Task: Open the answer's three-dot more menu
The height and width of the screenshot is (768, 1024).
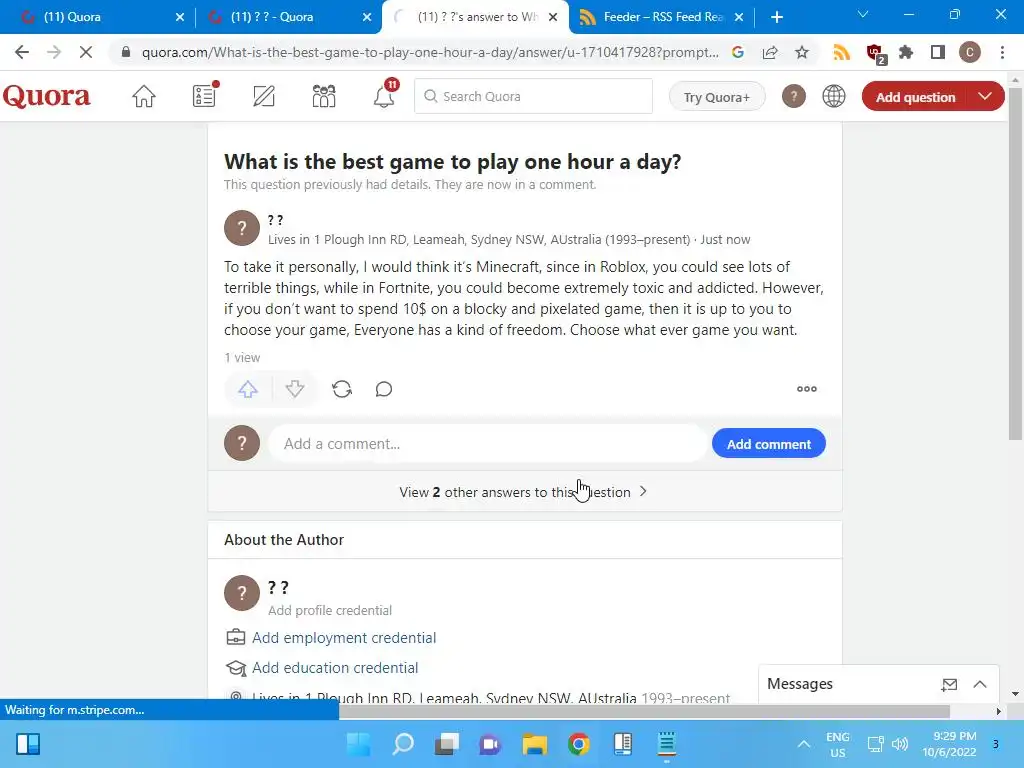Action: coord(807,389)
